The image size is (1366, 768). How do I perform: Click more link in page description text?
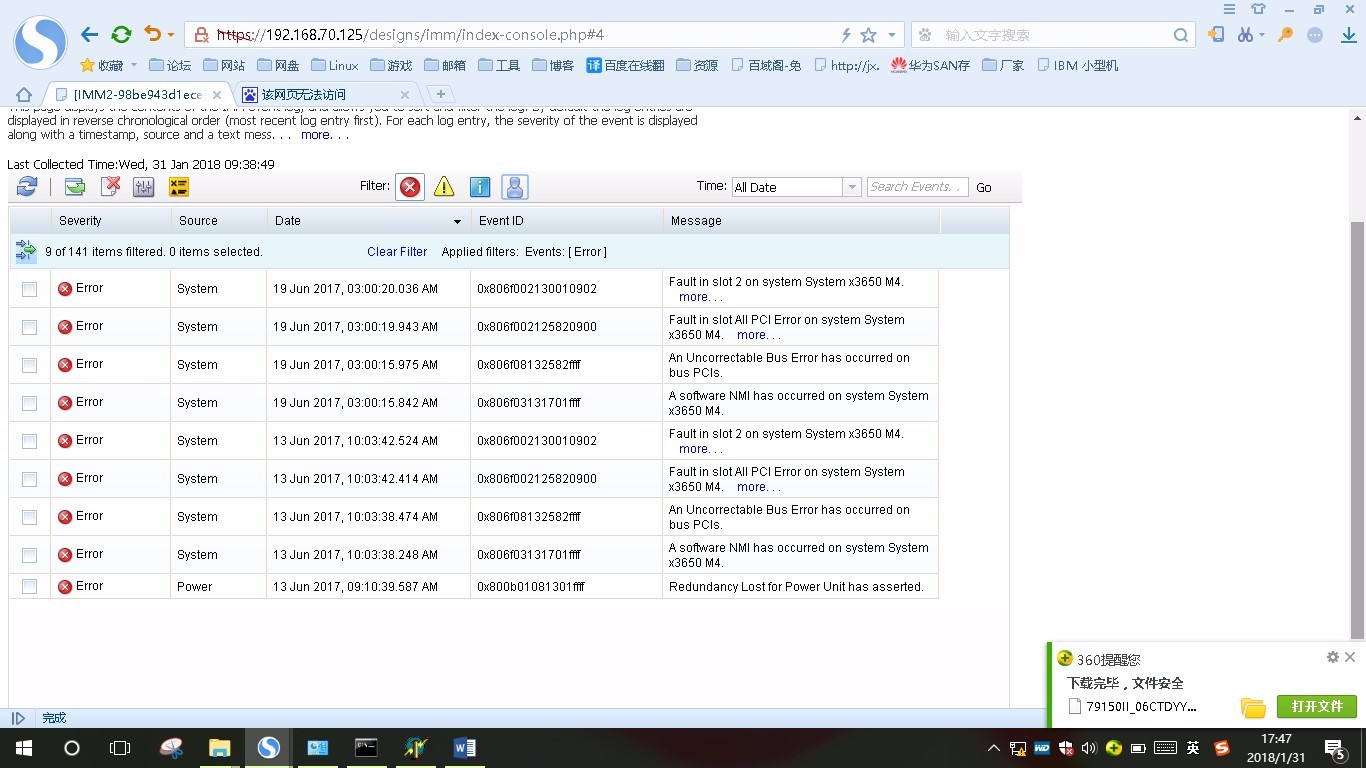click(325, 135)
